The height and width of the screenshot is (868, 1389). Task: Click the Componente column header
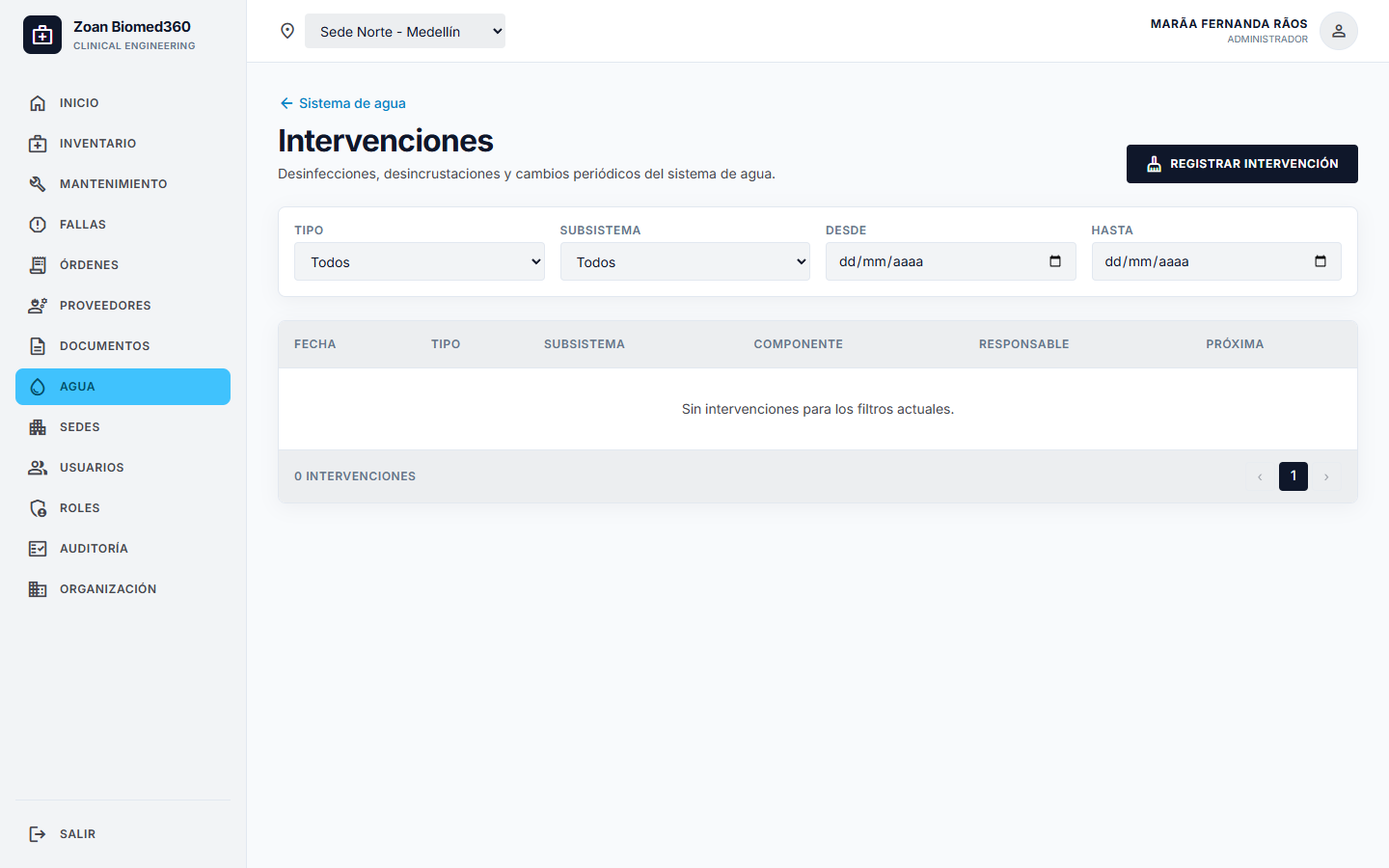click(799, 344)
